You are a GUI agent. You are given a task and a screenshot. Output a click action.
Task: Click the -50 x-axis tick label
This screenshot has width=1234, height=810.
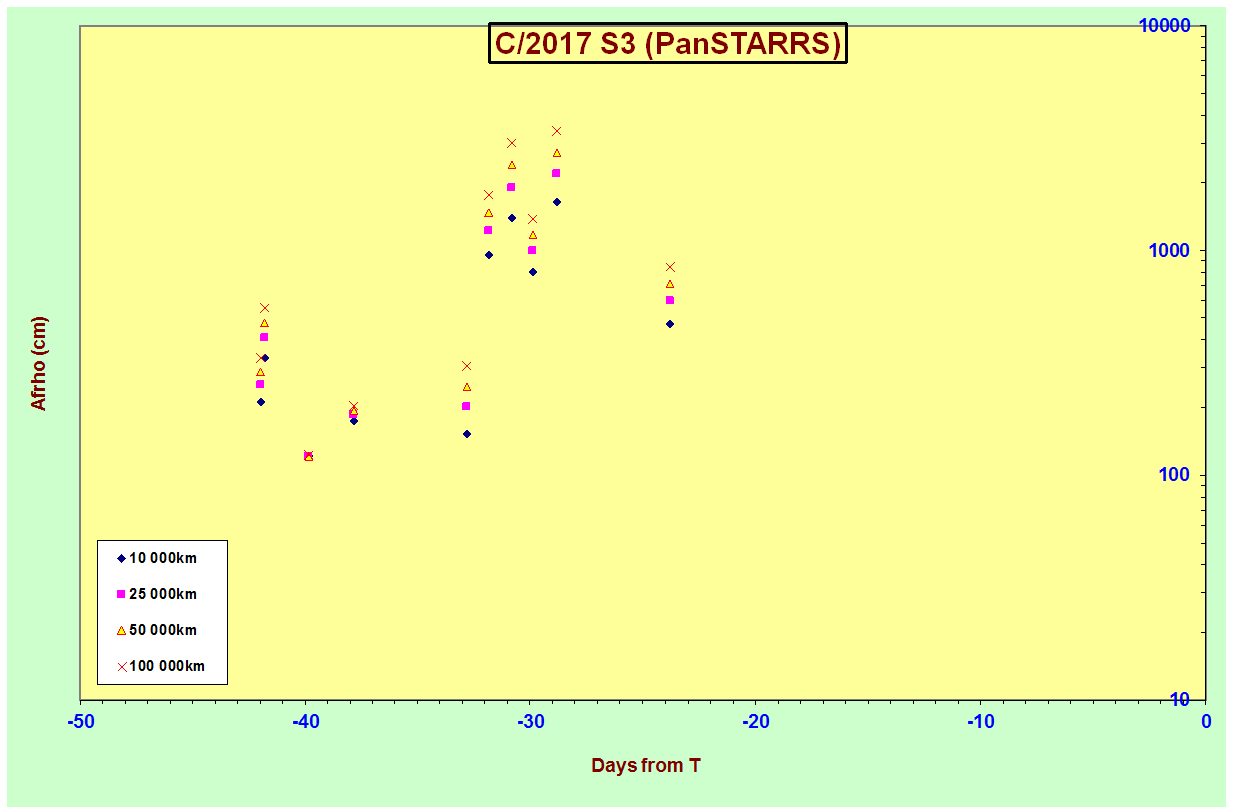point(81,722)
